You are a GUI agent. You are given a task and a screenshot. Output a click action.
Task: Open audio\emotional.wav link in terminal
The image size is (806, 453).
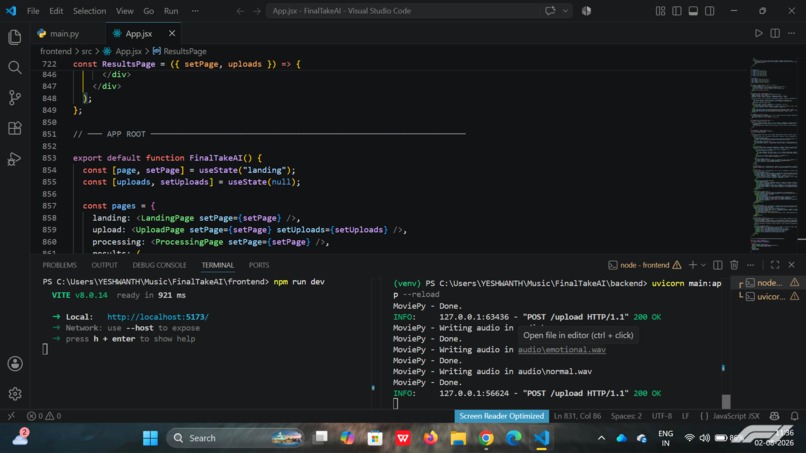(562, 350)
